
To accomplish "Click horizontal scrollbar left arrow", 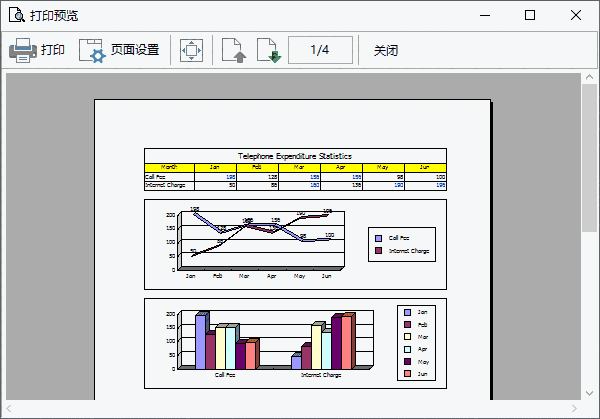I will (x=9, y=408).
